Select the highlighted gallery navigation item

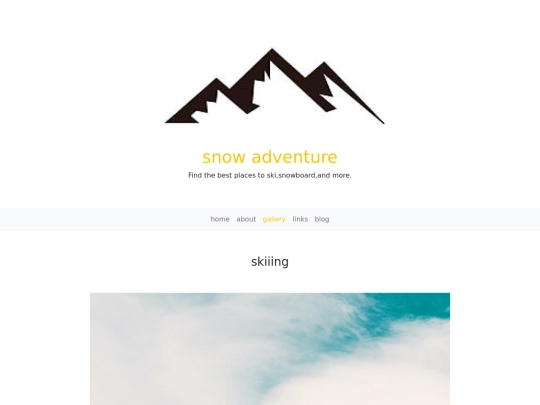pos(274,219)
